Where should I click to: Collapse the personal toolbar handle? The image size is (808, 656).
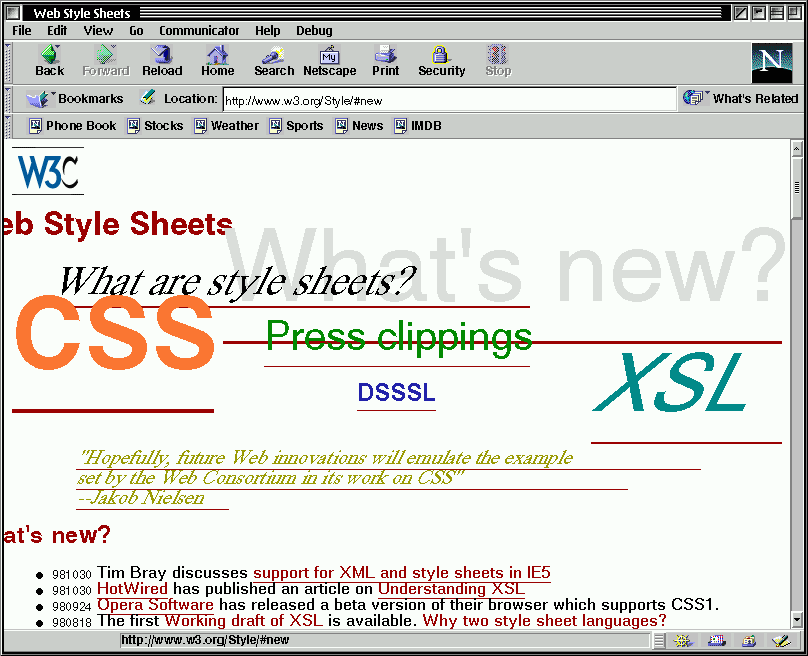point(7,126)
